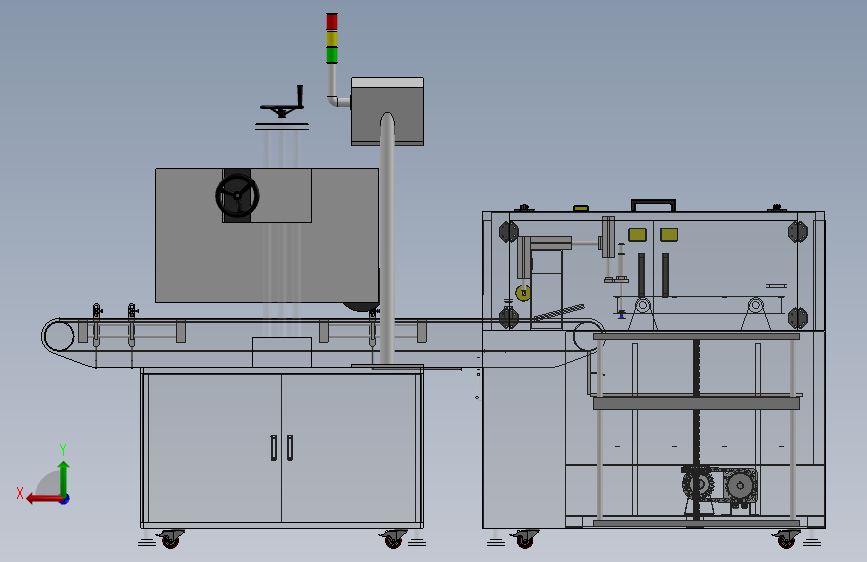Select the right end roller of the conveyor
The image size is (867, 562).
[x=588, y=336]
